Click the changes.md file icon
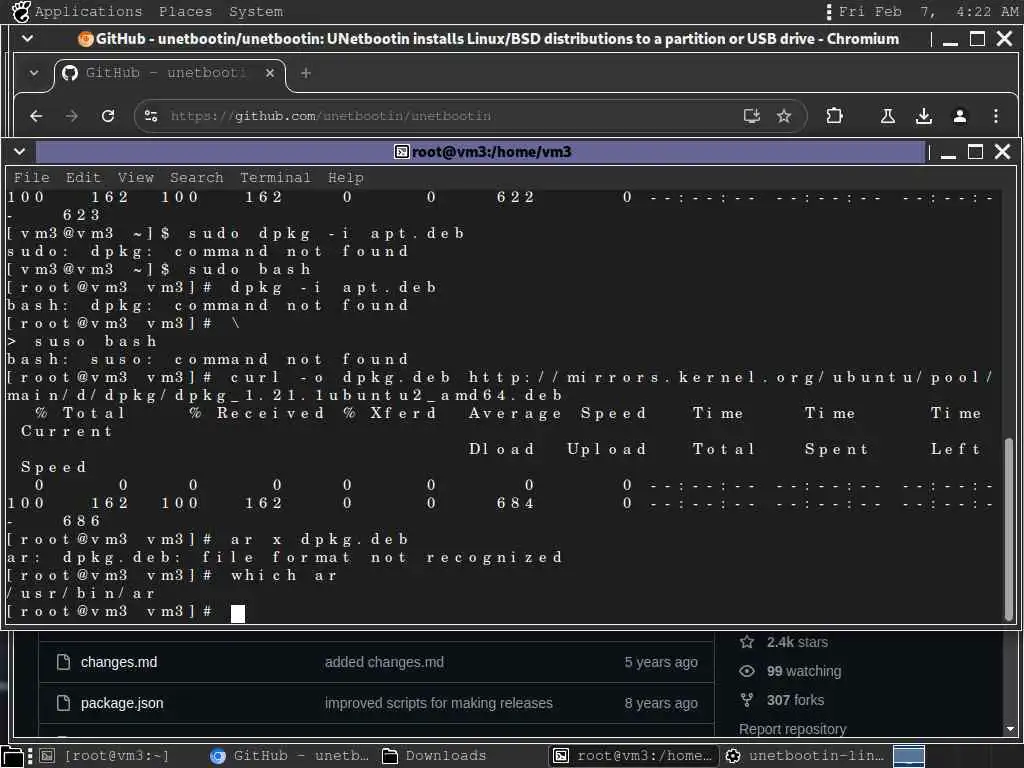This screenshot has height=768, width=1024. [63, 662]
